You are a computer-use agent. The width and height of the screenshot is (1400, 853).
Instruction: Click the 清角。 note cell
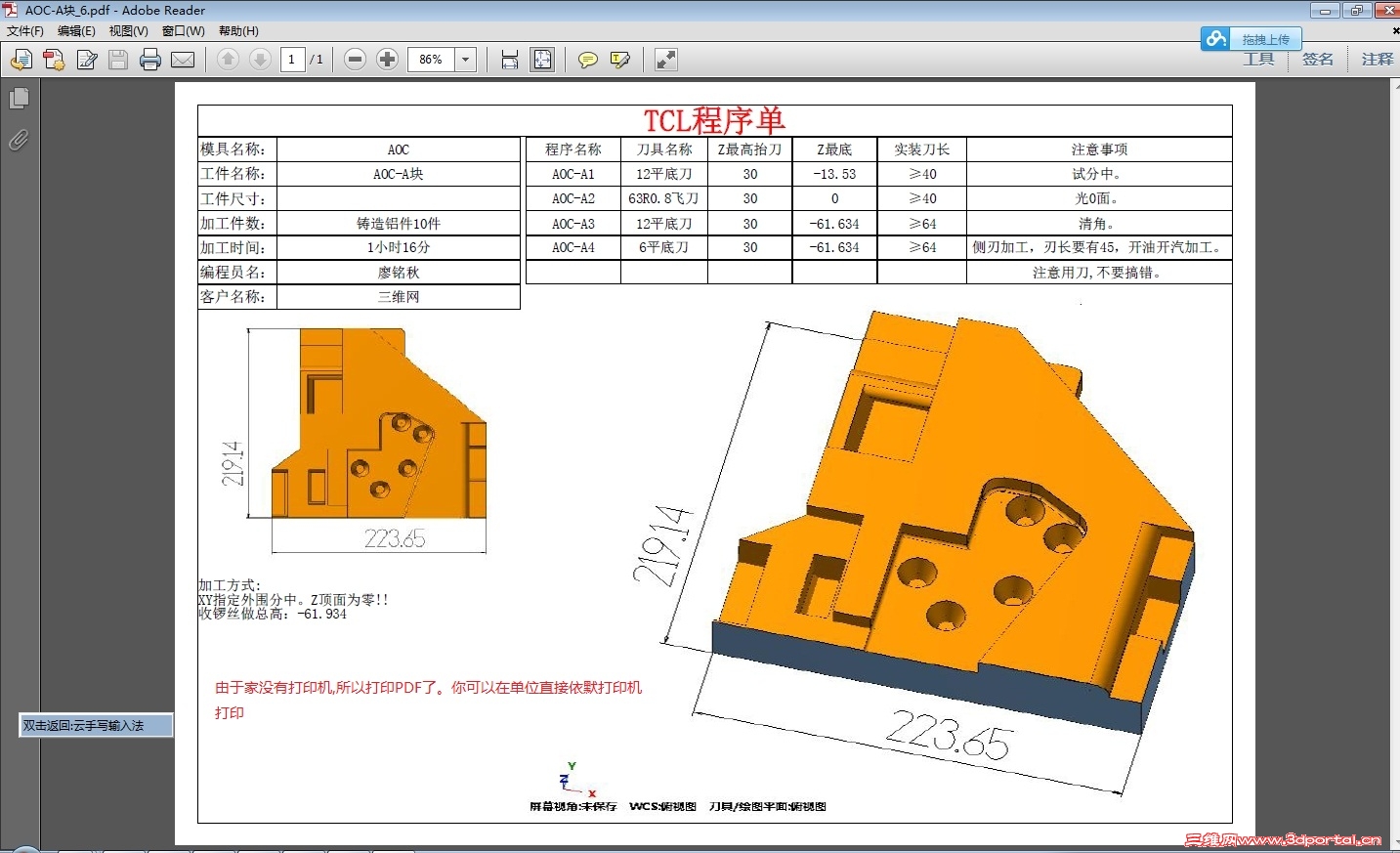1099,224
